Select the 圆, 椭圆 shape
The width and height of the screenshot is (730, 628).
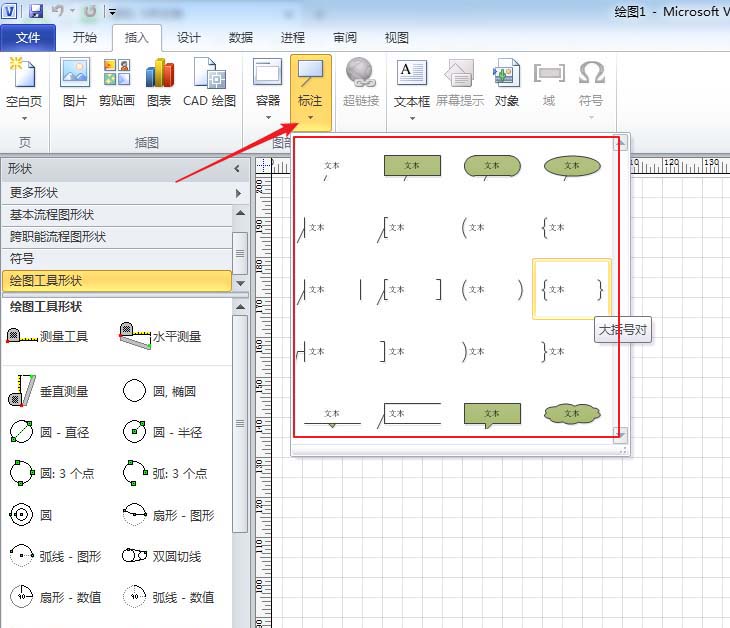pyautogui.click(x=159, y=391)
